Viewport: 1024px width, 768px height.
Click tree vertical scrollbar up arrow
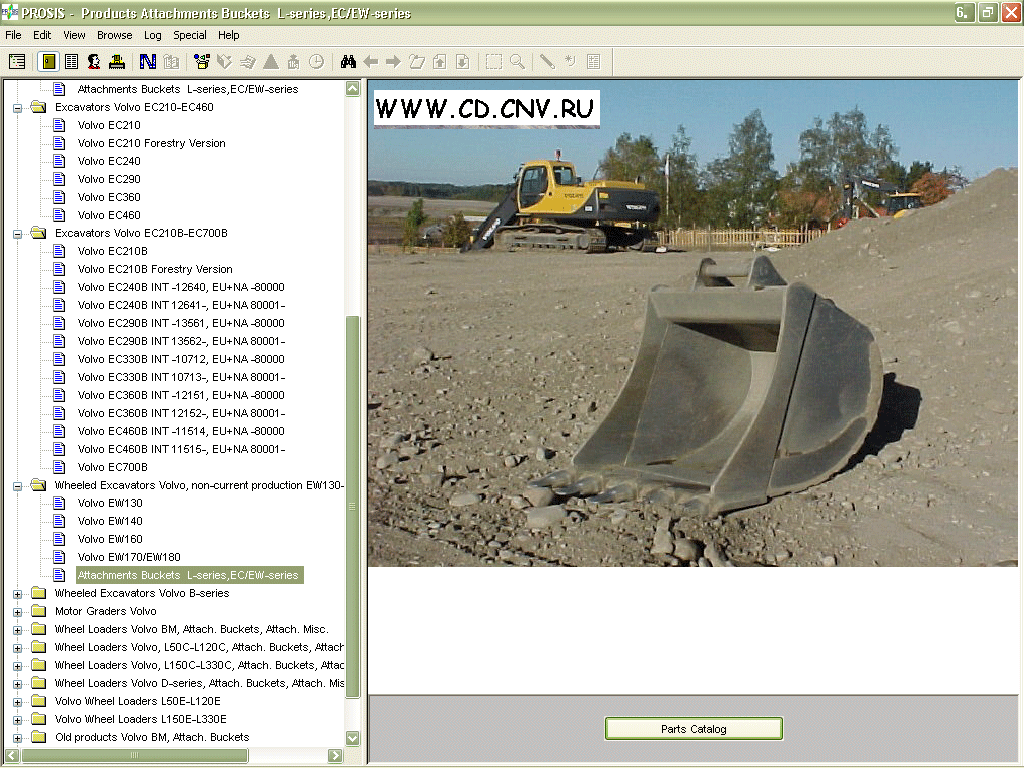point(353,89)
